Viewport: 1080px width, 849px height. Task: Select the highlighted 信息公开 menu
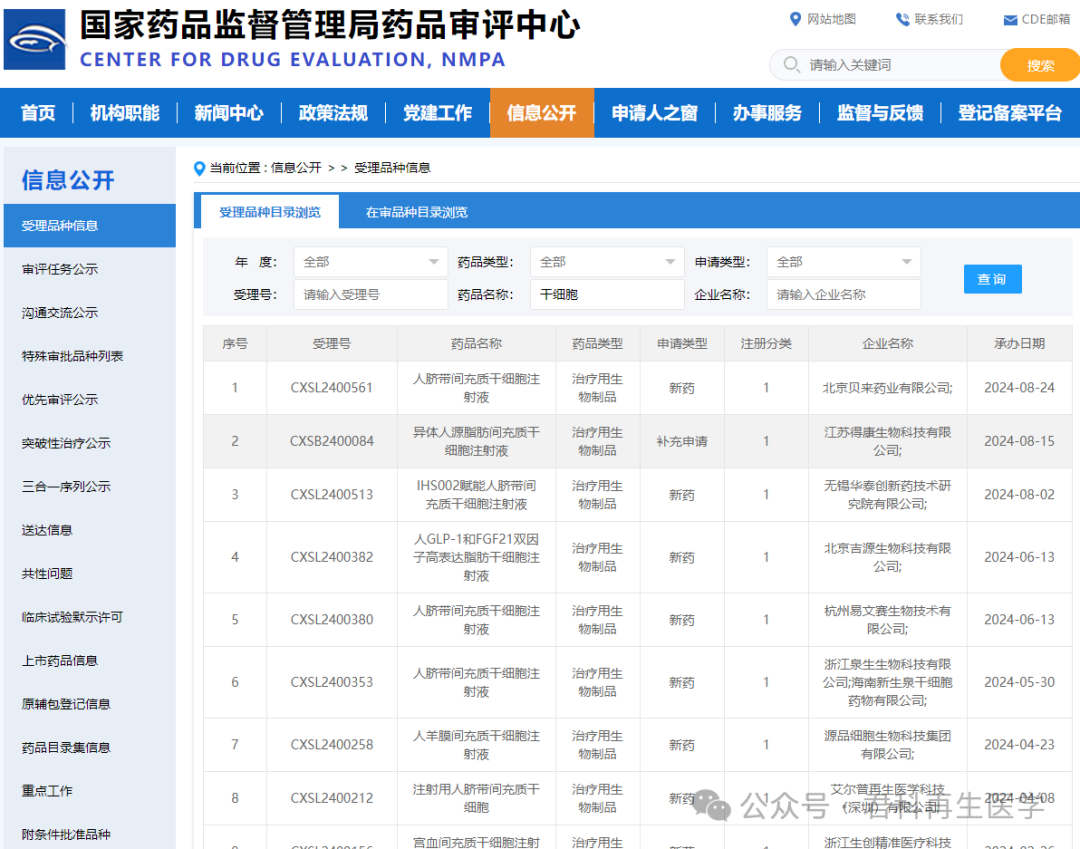click(541, 113)
